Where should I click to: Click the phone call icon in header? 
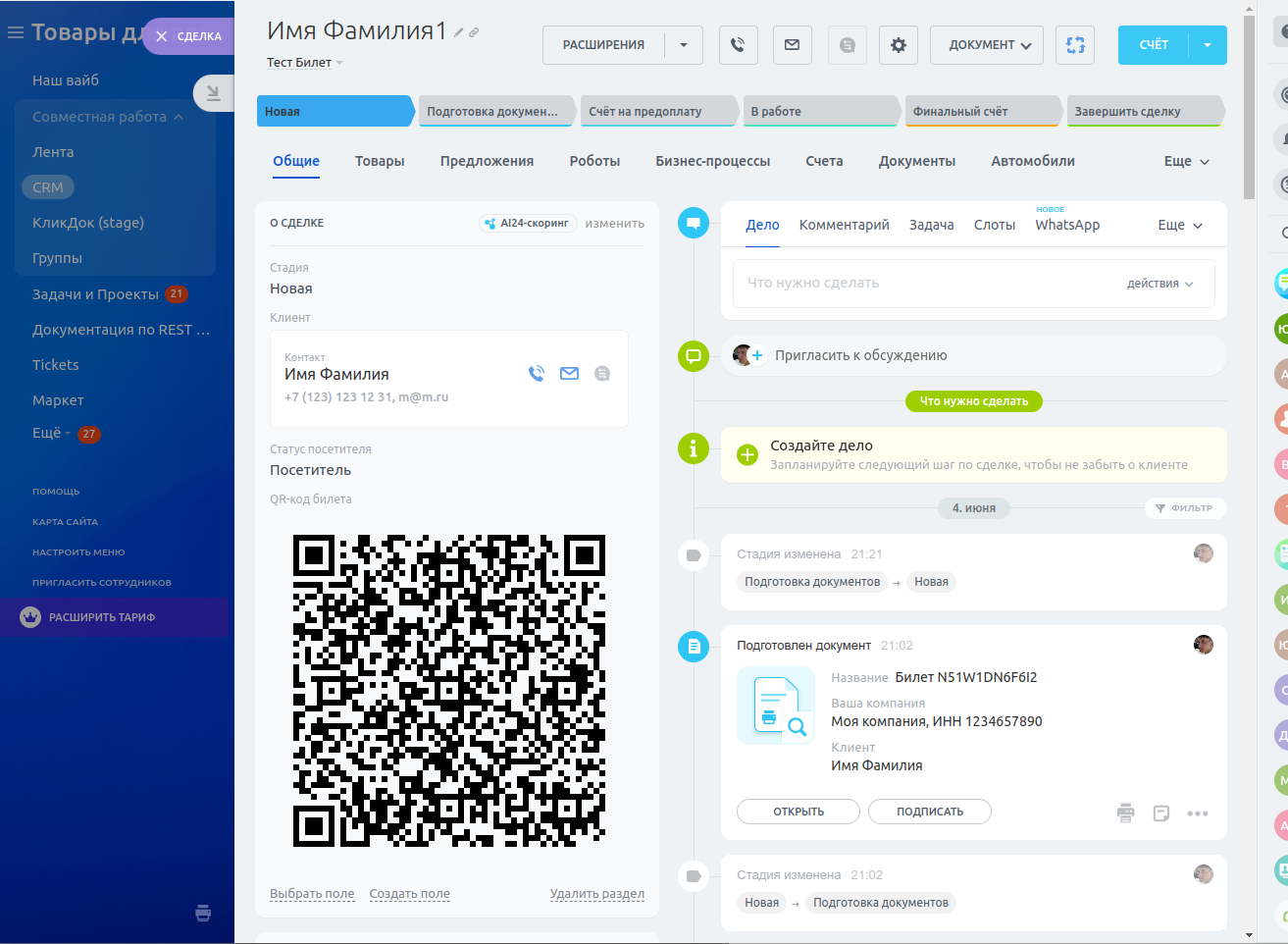click(x=738, y=45)
